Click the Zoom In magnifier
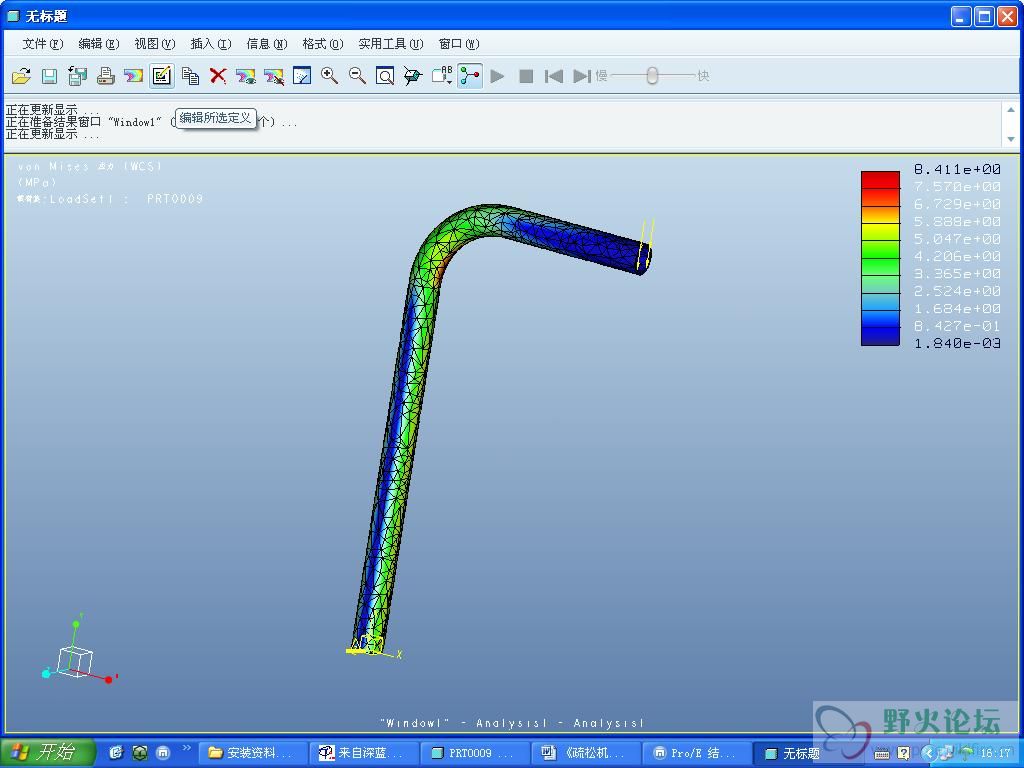This screenshot has height=768, width=1024. click(329, 76)
